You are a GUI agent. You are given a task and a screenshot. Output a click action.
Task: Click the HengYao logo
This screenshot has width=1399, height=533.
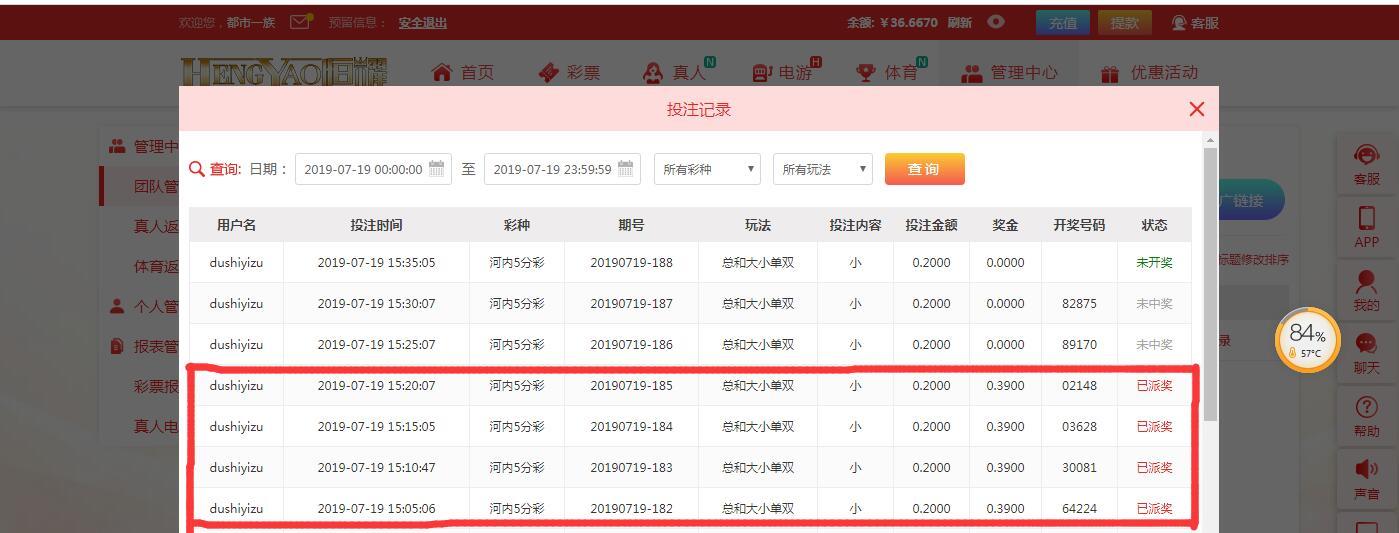pyautogui.click(x=284, y=71)
